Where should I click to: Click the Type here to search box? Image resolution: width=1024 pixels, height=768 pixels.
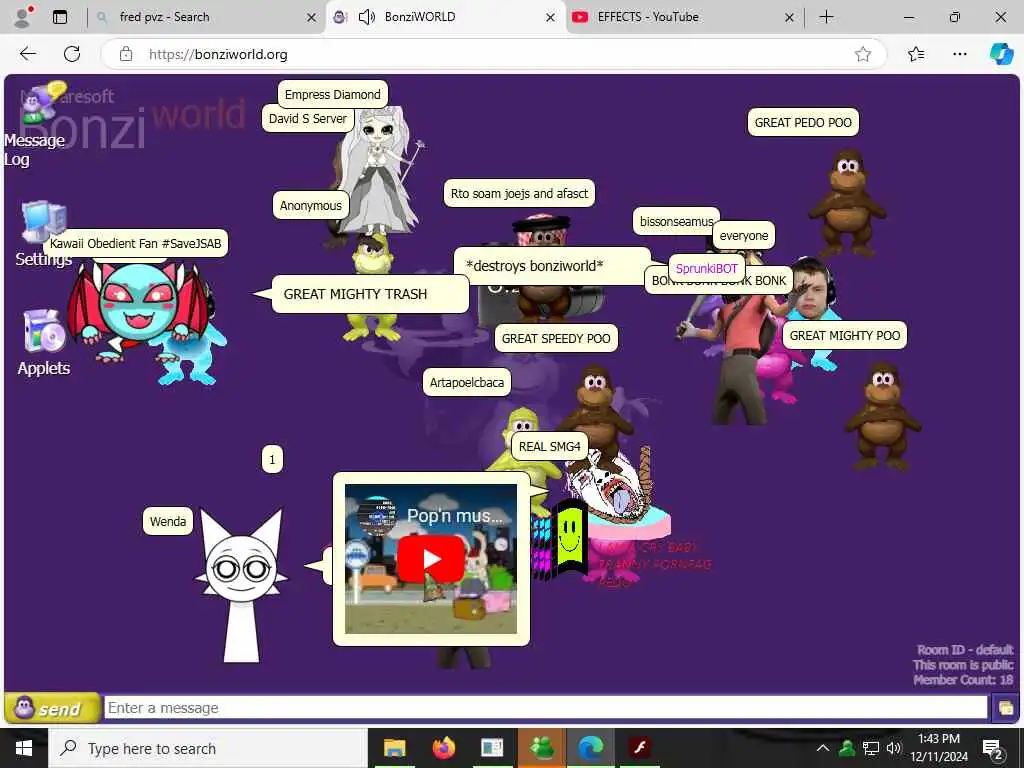(209, 748)
